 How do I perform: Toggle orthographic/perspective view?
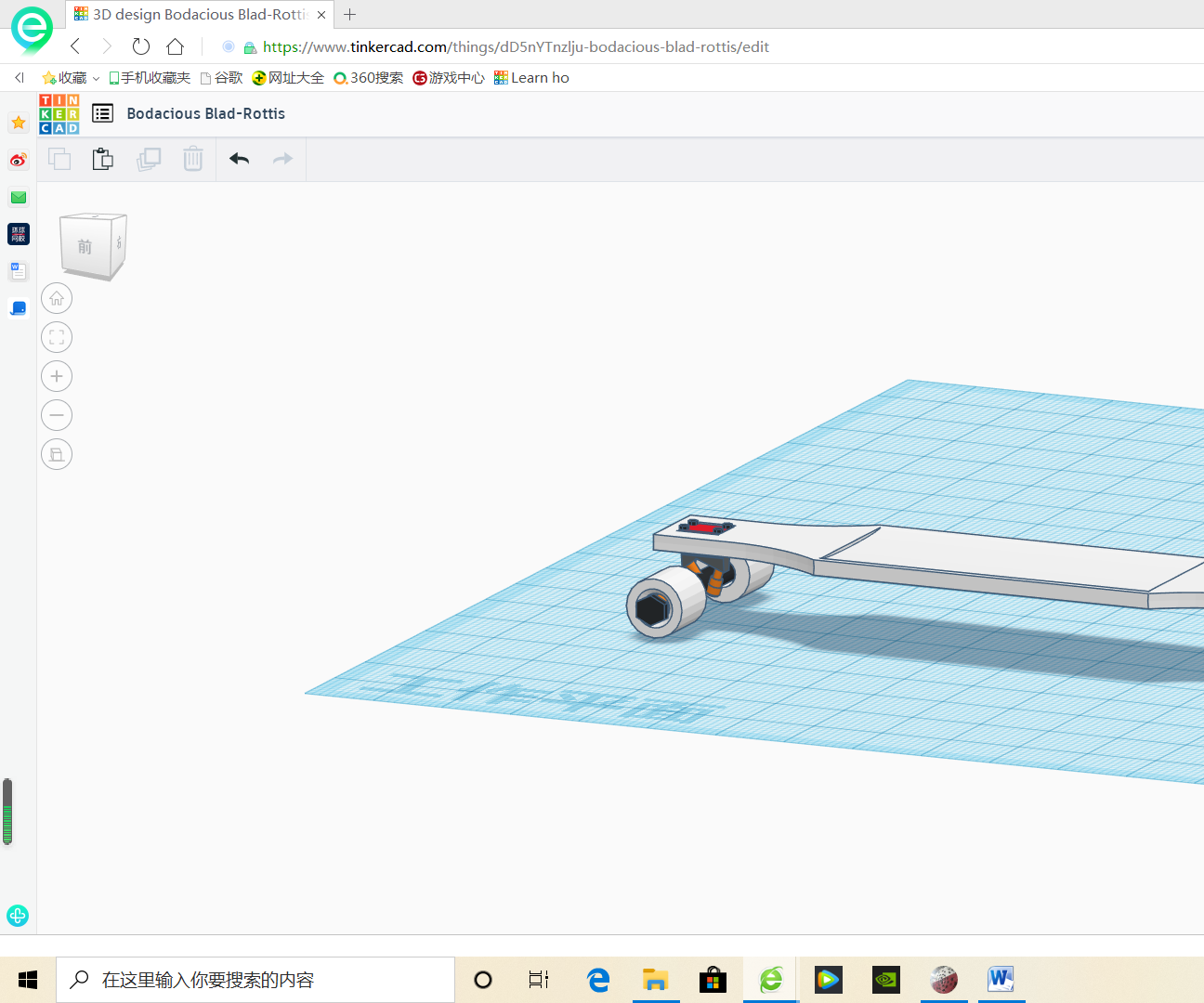(x=57, y=454)
